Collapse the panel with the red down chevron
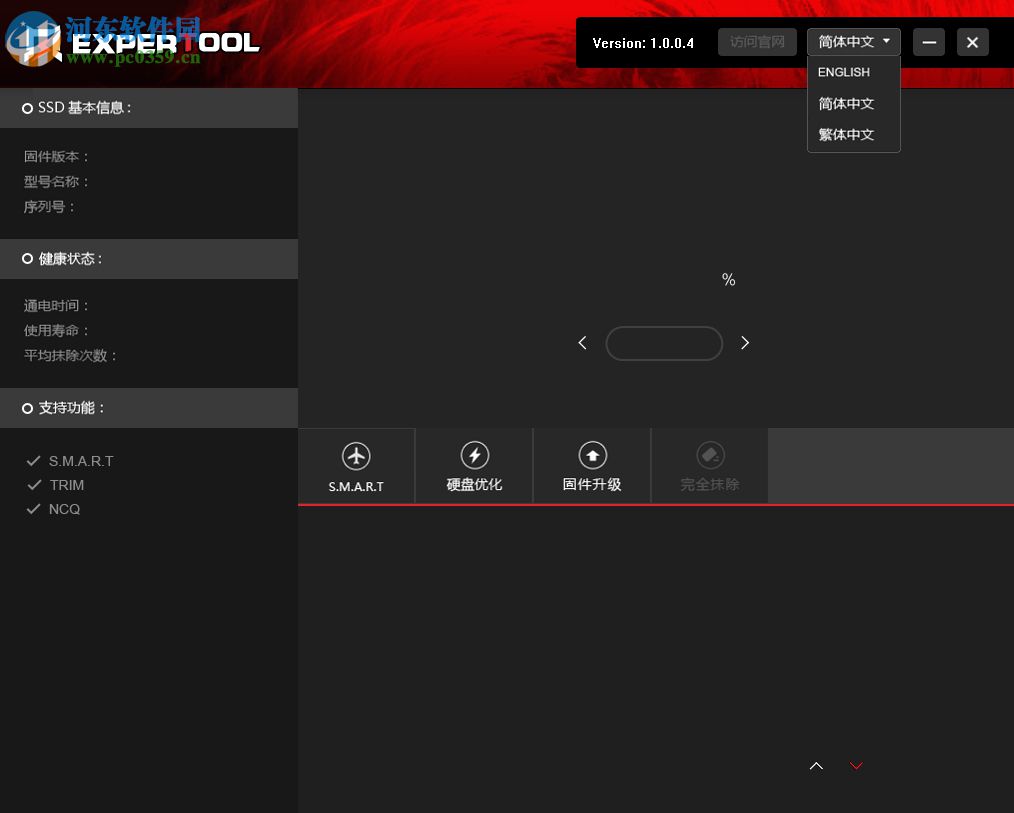 (x=856, y=765)
